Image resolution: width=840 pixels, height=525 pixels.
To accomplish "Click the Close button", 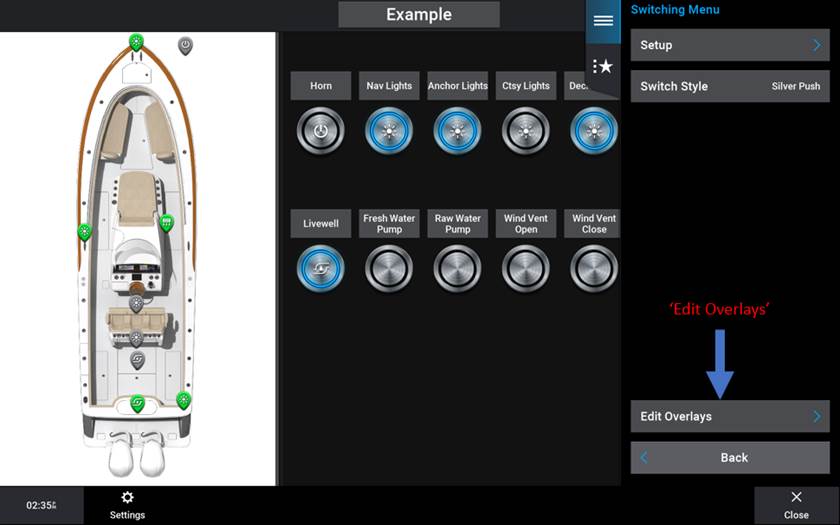I will (796, 505).
